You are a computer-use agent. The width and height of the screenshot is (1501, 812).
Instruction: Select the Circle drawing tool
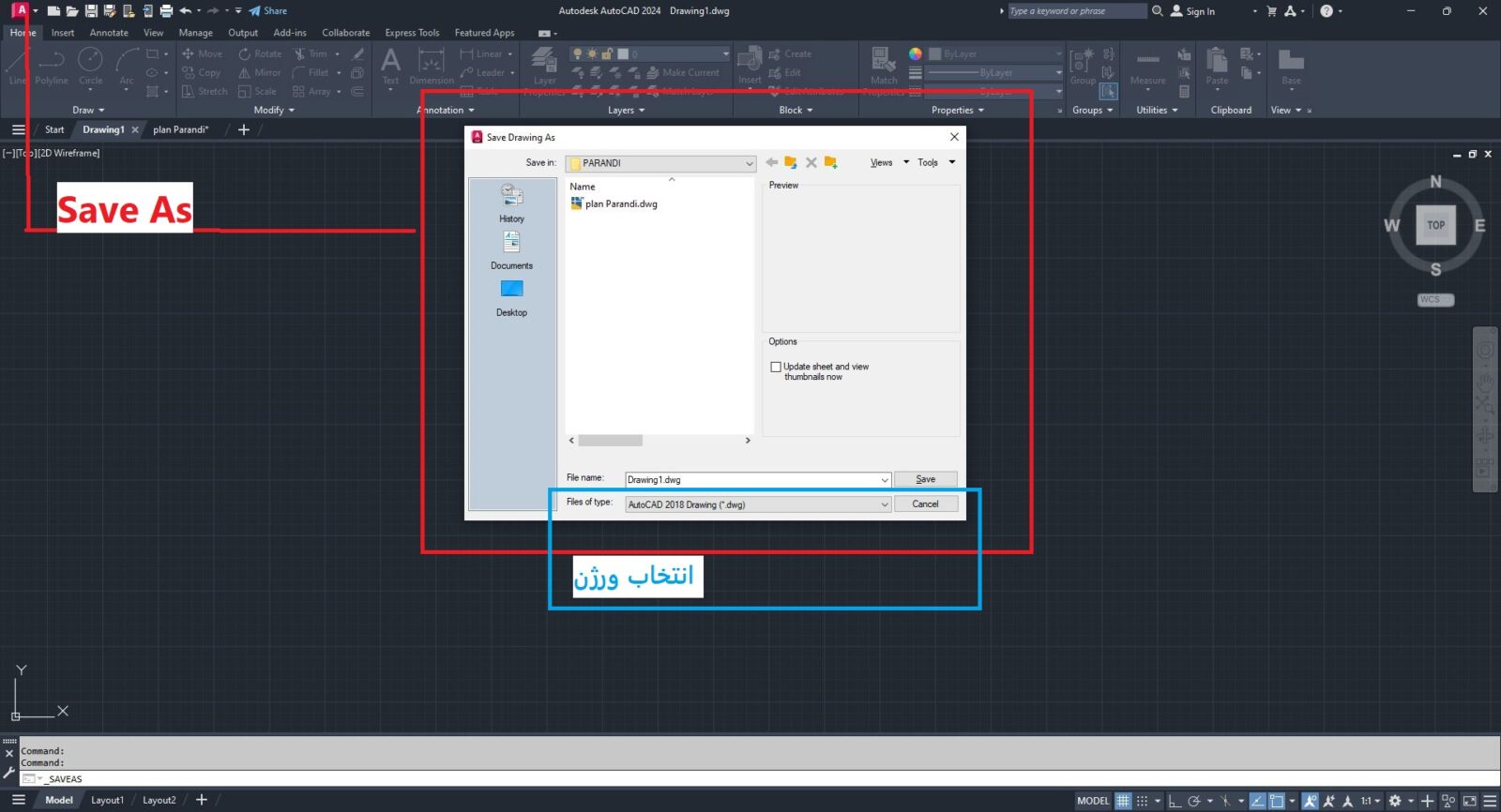(90, 67)
